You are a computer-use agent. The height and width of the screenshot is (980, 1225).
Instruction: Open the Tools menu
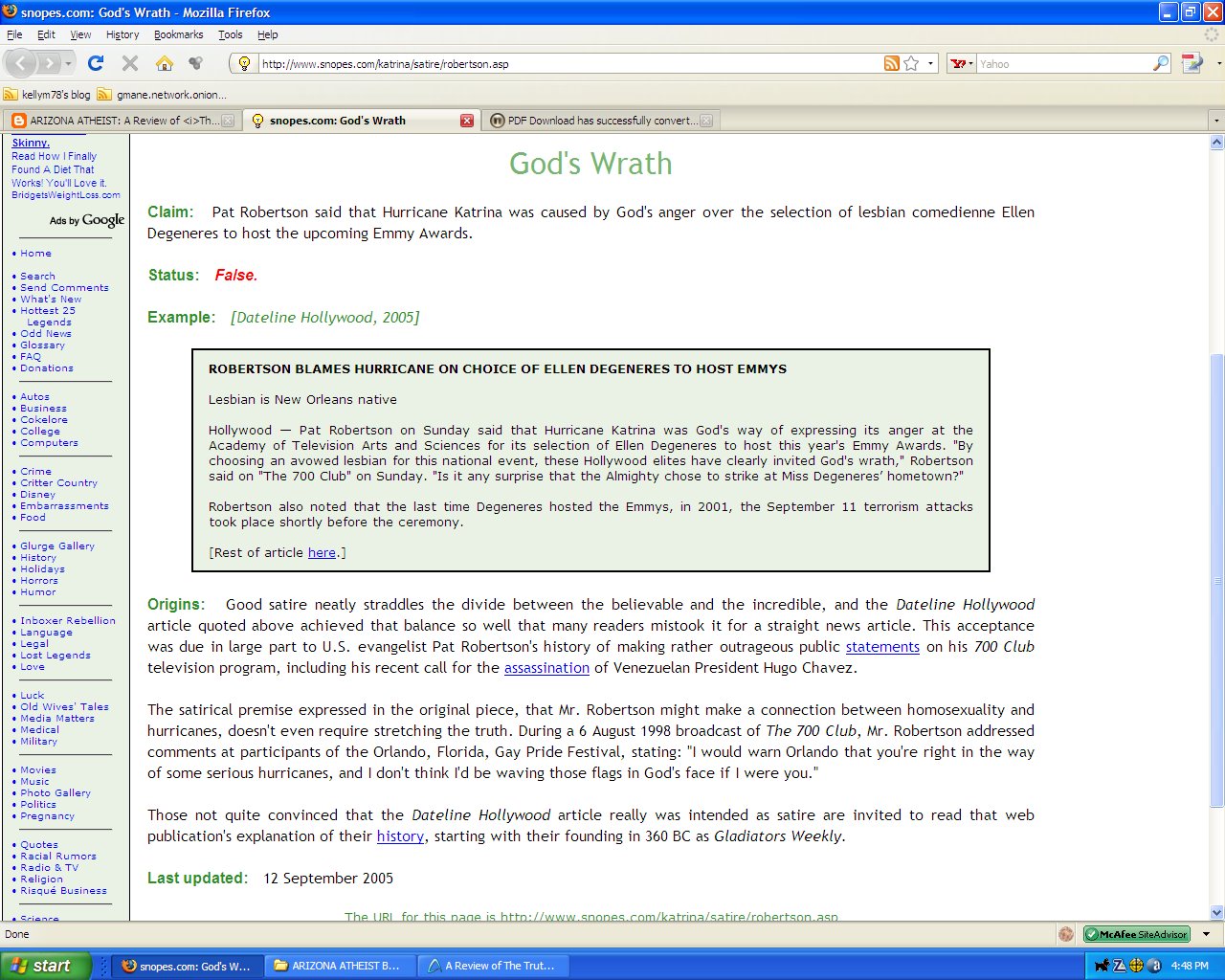coord(230,34)
